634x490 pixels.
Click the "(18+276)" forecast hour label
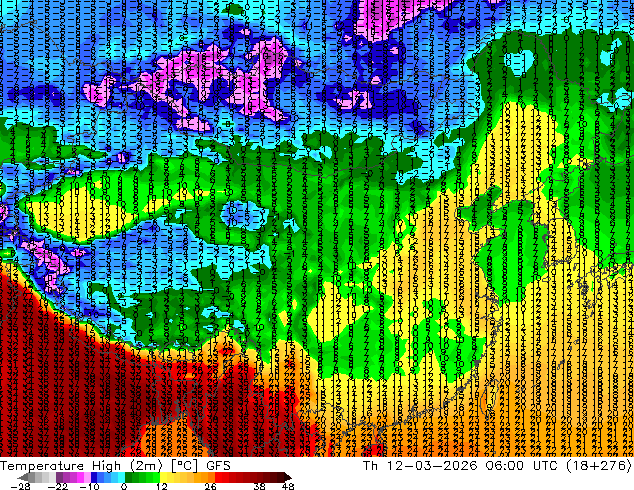[x=598, y=466]
